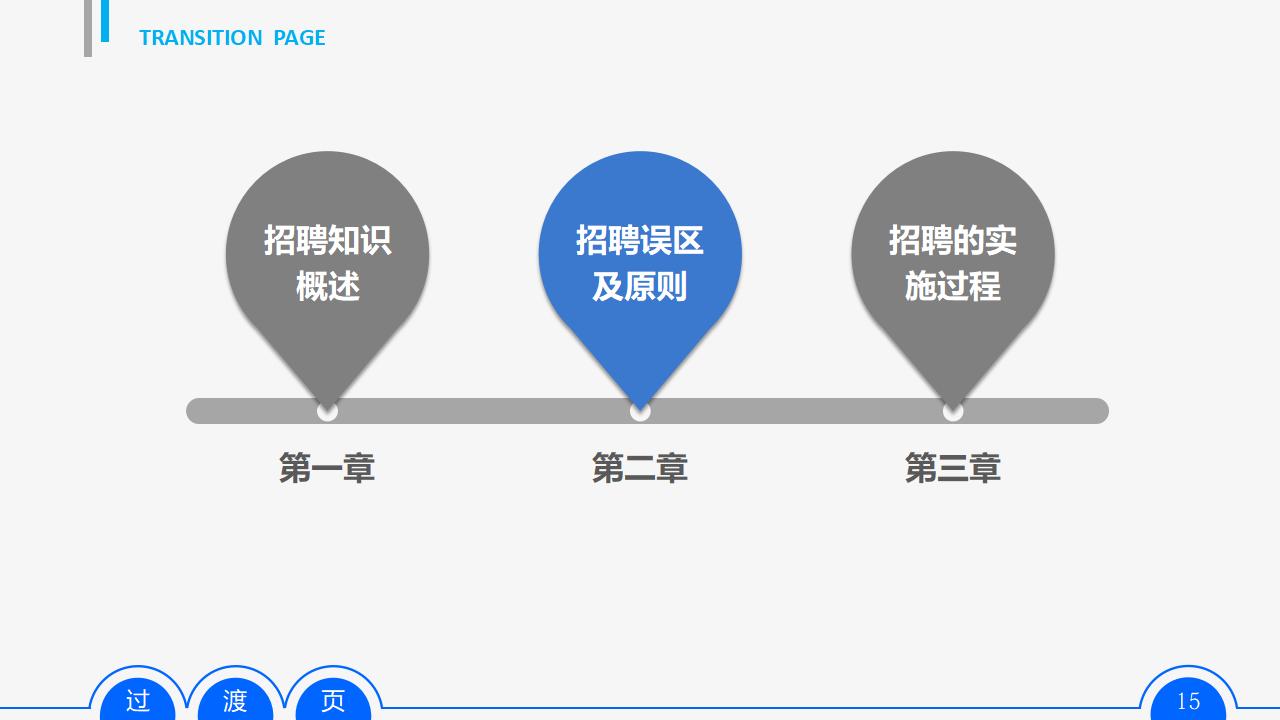This screenshot has height=720, width=1280.
Task: Click the 第二章 chapter label
Action: click(640, 468)
